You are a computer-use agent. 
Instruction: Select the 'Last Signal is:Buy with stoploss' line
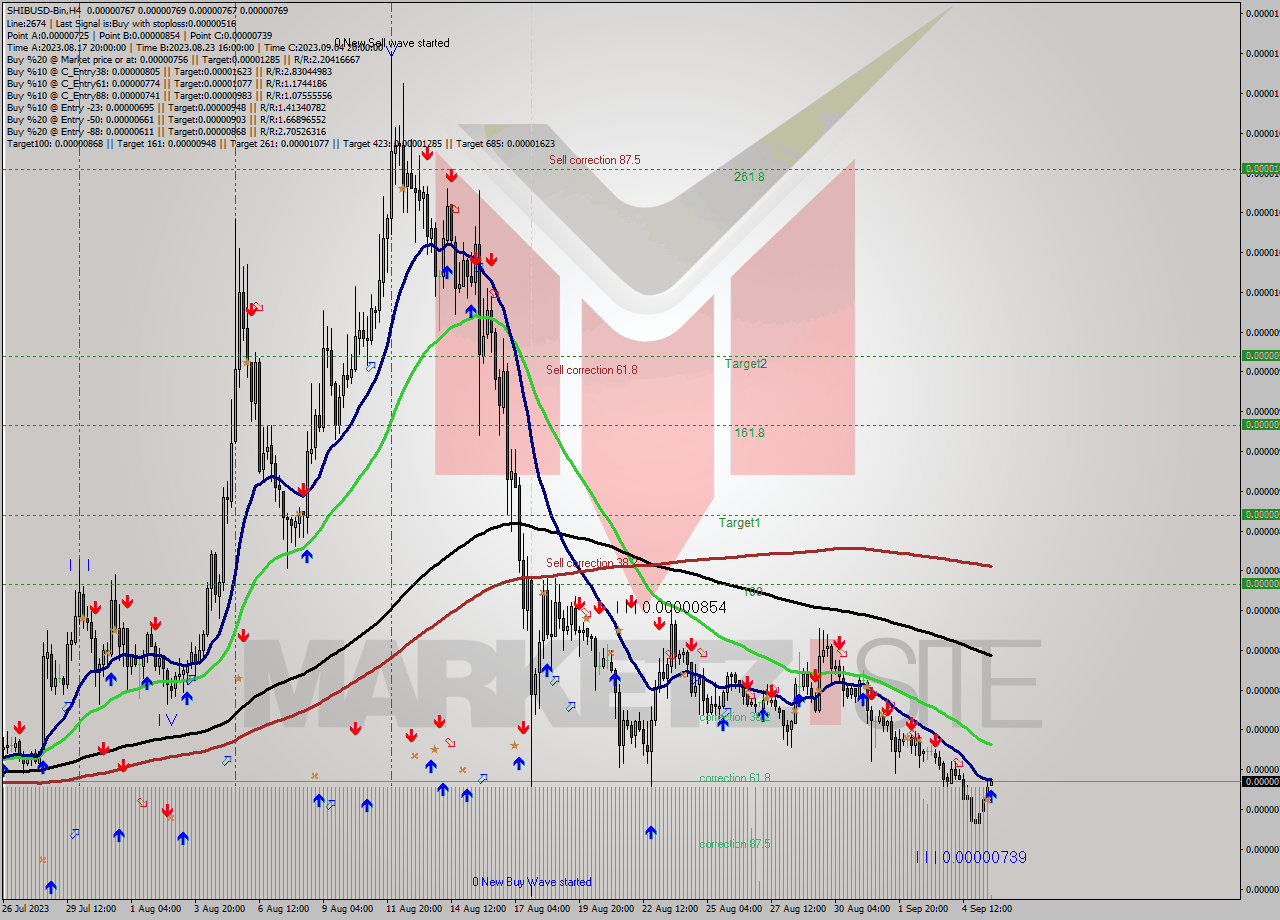coord(121,23)
